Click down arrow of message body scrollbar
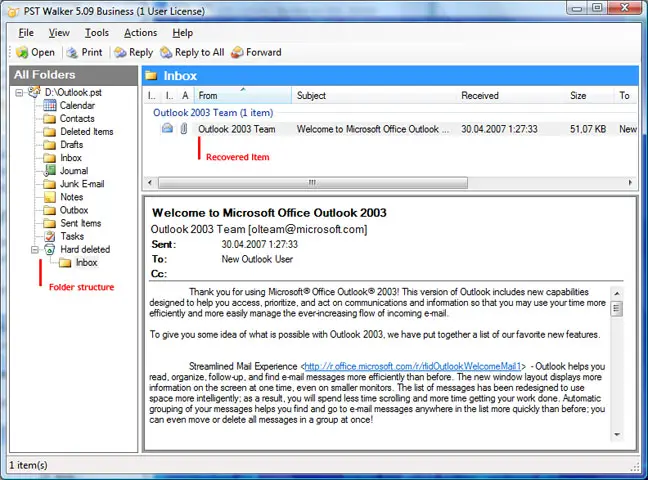Screen dimensions: 648x480 click(x=617, y=435)
